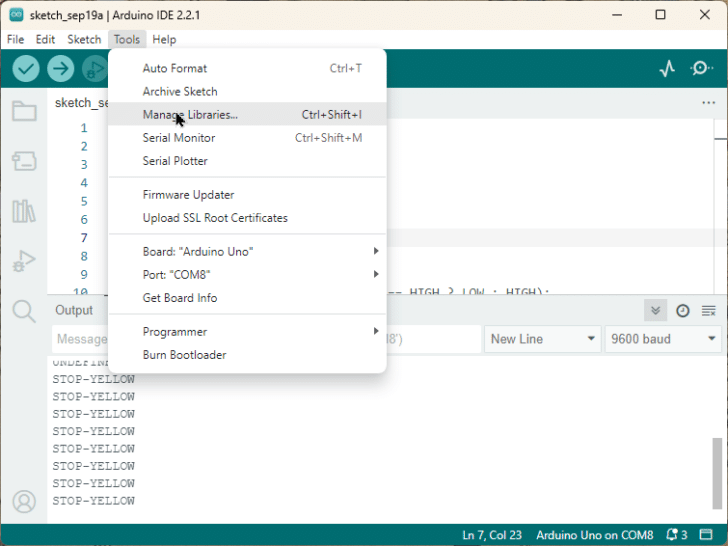728x546 pixels.
Task: Click Arduino Uno on COM8 in status bar
Action: 594,535
